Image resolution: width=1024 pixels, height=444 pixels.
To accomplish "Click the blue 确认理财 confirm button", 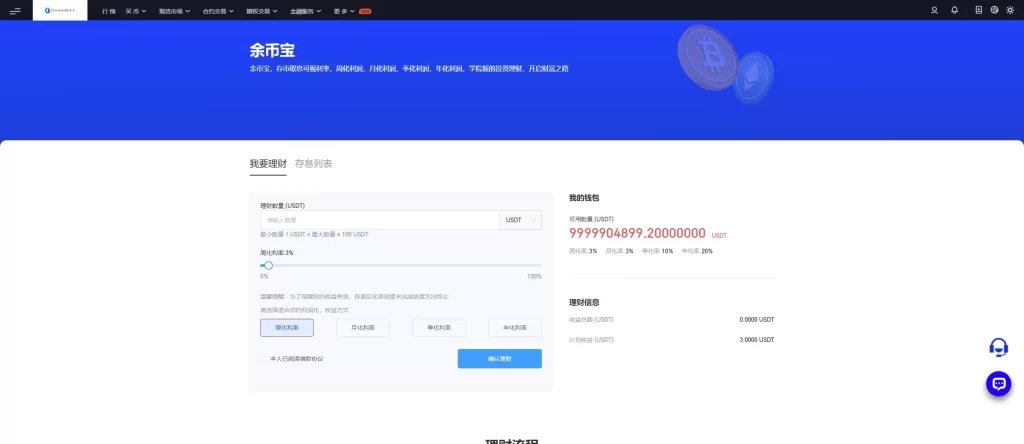I will tap(500, 358).
